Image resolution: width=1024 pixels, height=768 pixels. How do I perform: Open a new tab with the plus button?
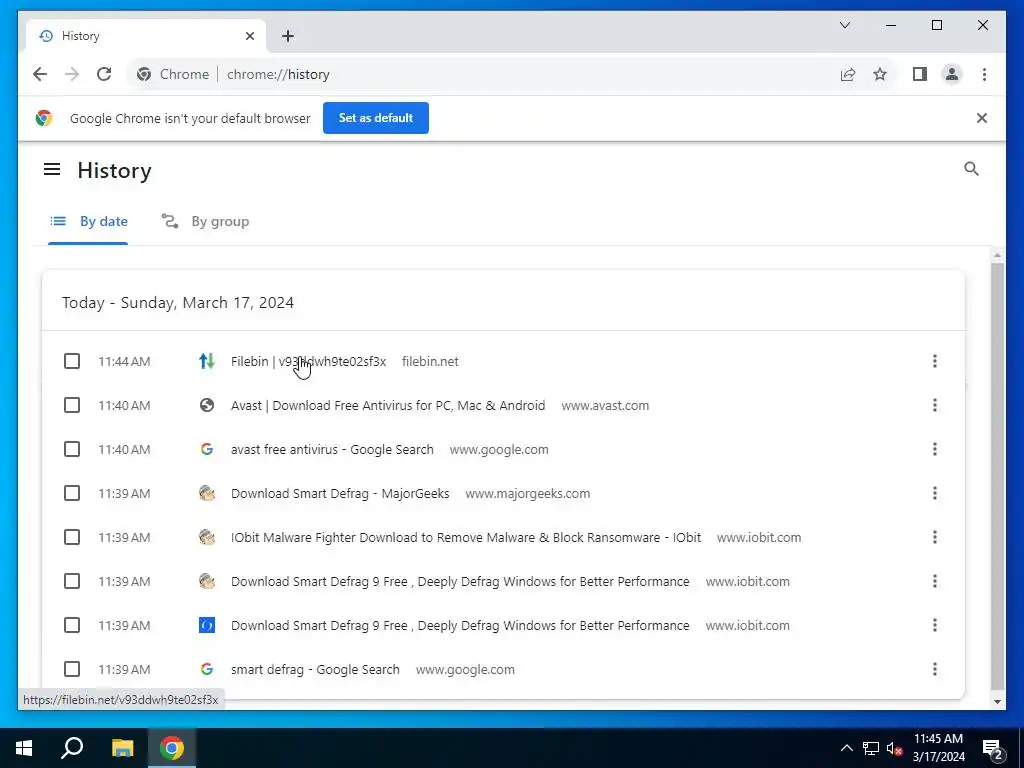(288, 36)
